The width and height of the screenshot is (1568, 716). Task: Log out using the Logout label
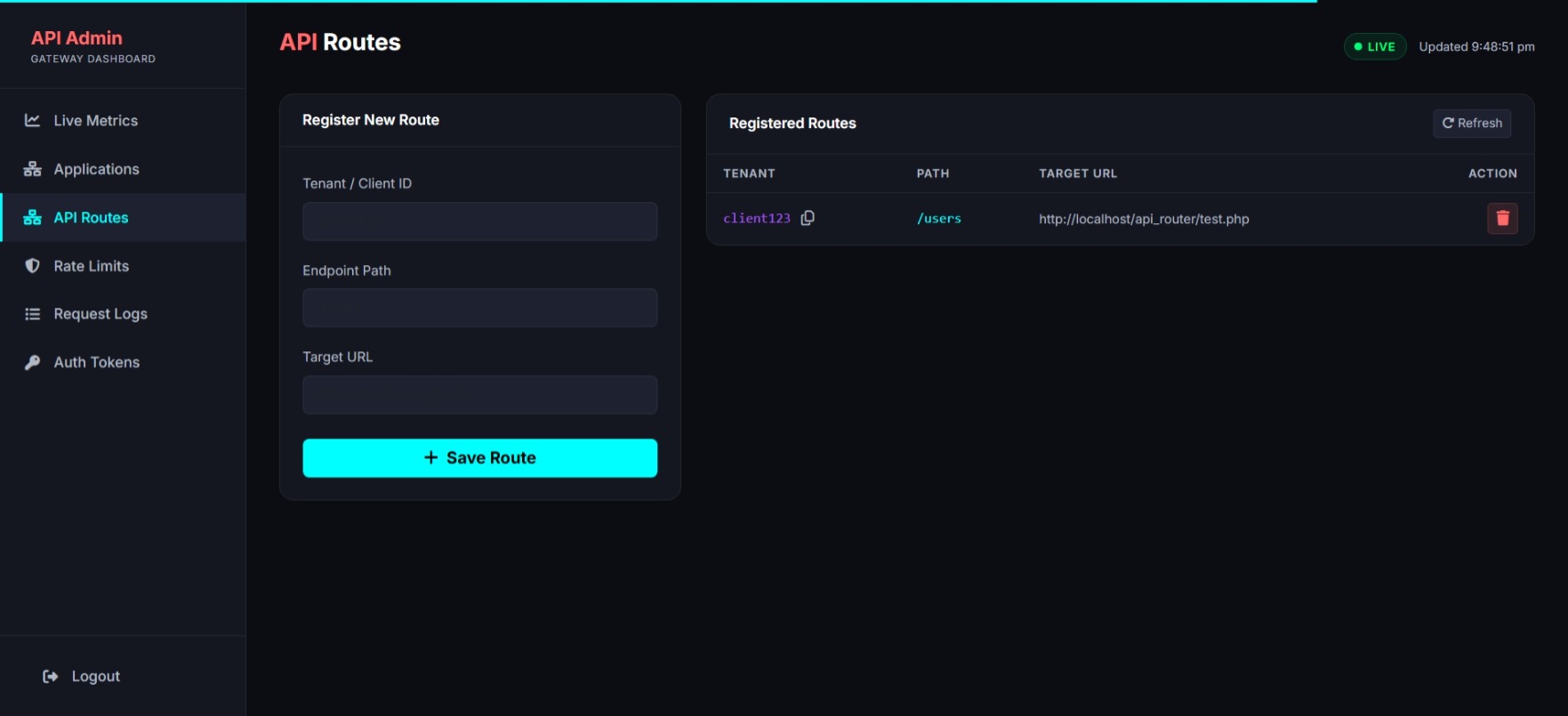pos(96,676)
